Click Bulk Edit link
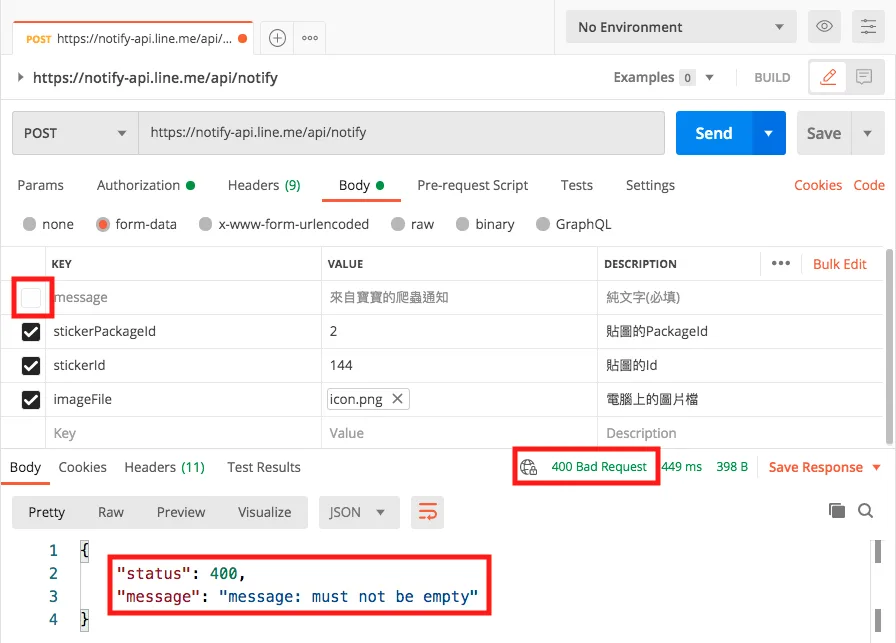896x643 pixels. (x=839, y=264)
